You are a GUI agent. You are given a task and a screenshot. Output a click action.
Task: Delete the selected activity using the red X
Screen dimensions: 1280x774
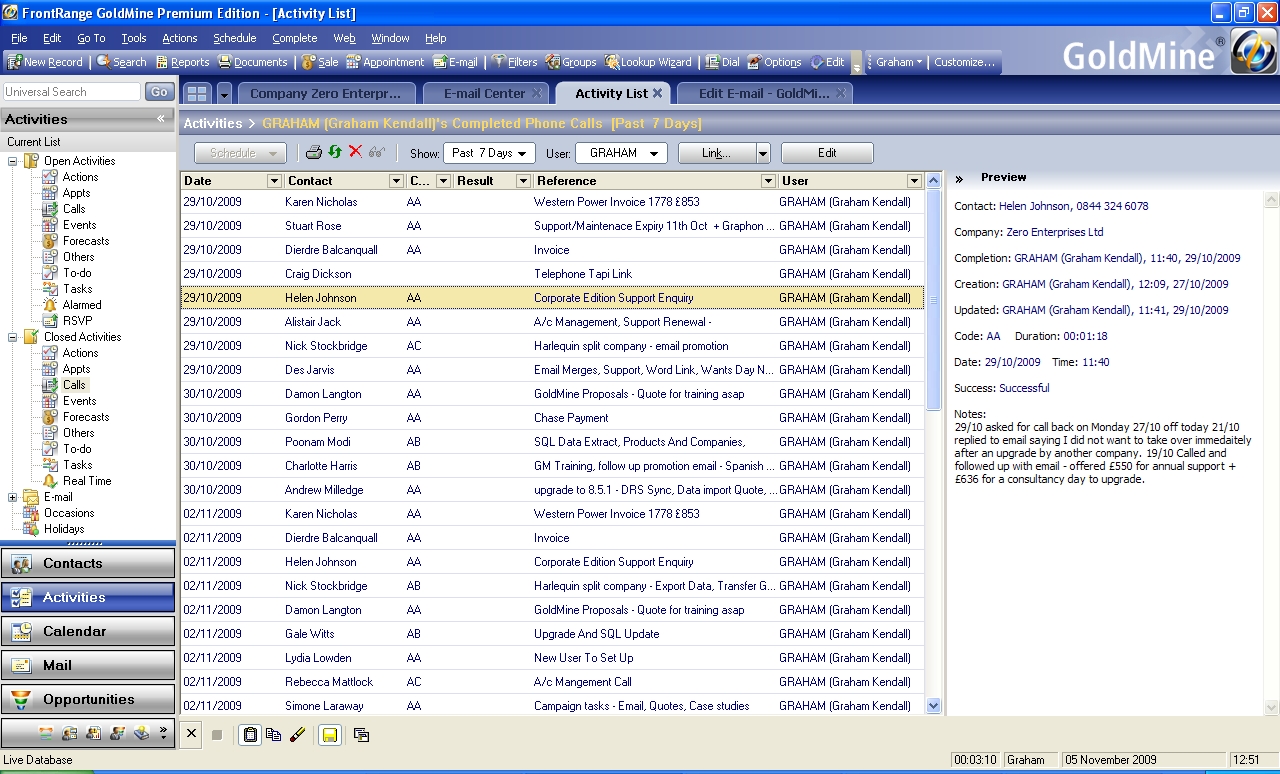pyautogui.click(x=355, y=152)
